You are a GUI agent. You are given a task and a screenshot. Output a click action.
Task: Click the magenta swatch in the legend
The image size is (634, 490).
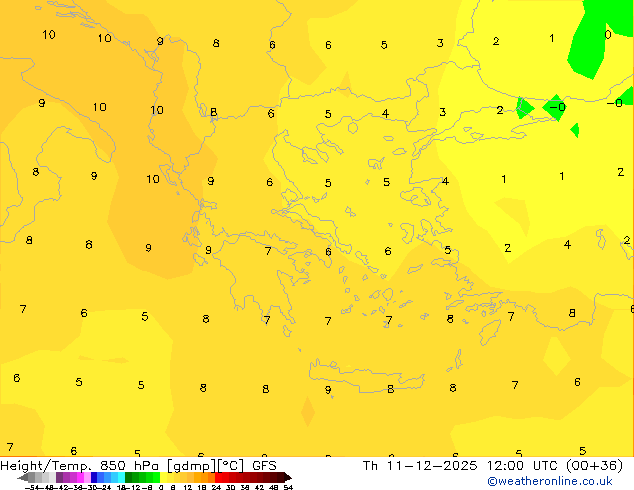pos(80,477)
